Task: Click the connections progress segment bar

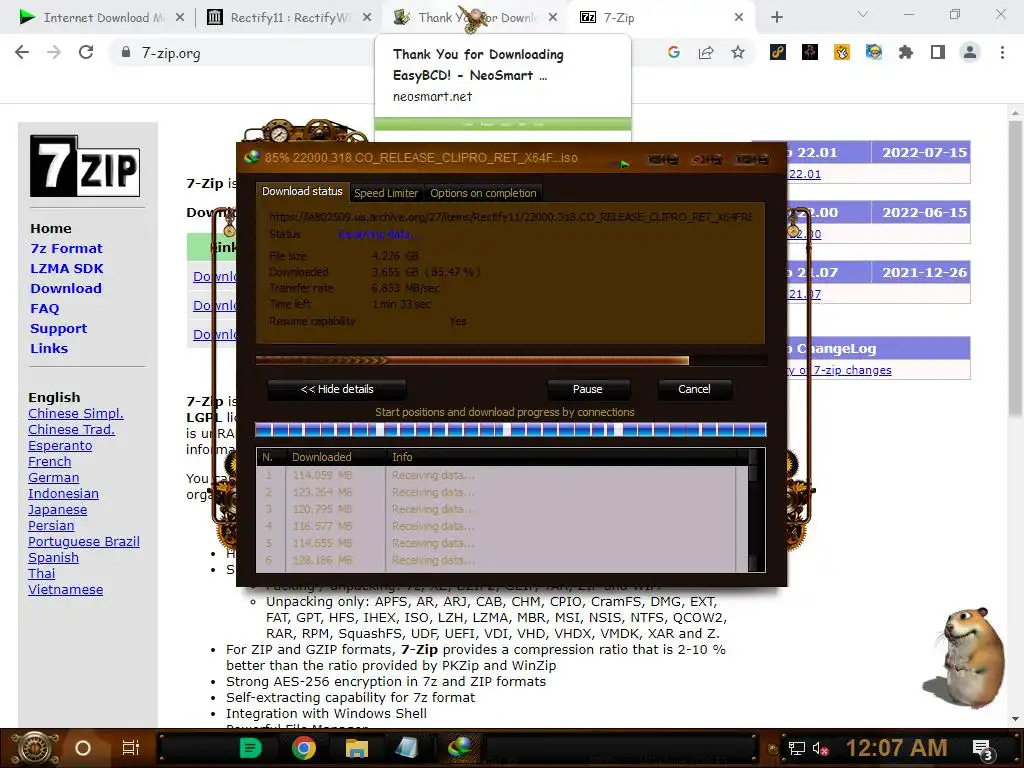Action: [511, 430]
